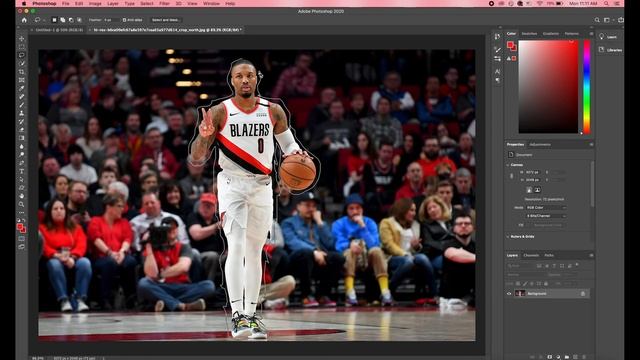
Task: Create a new group with folder icon
Action: [x=567, y=357]
